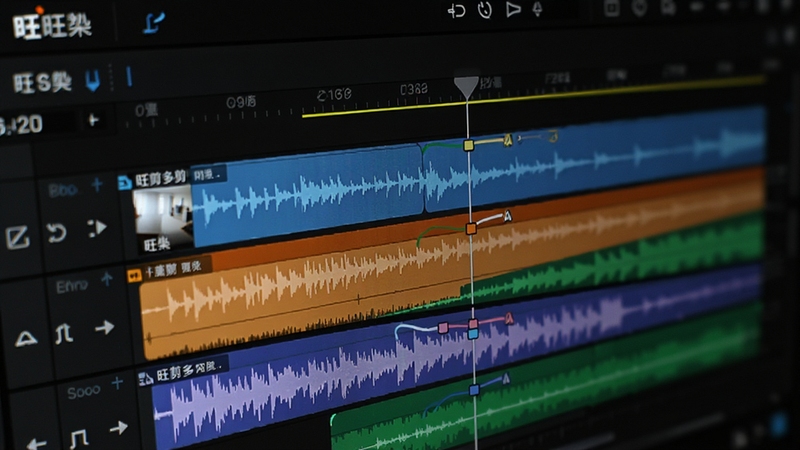Image resolution: width=800 pixels, height=450 pixels.
Task: Select the yellow keyframe on blue clip
Action: 468,145
